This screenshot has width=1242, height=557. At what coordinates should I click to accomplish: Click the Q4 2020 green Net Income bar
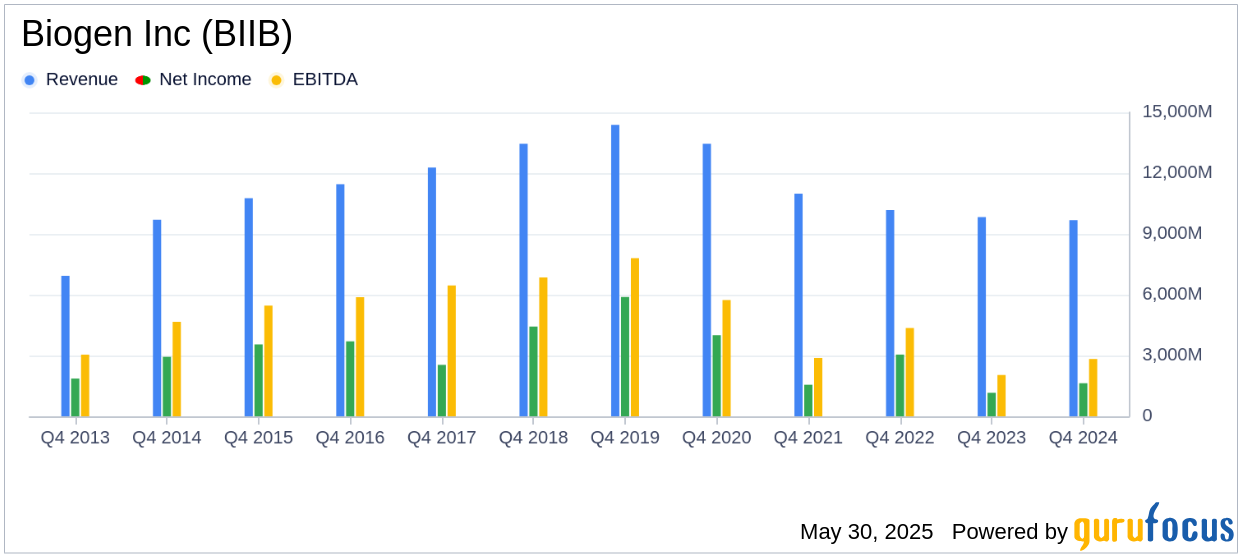point(717,376)
